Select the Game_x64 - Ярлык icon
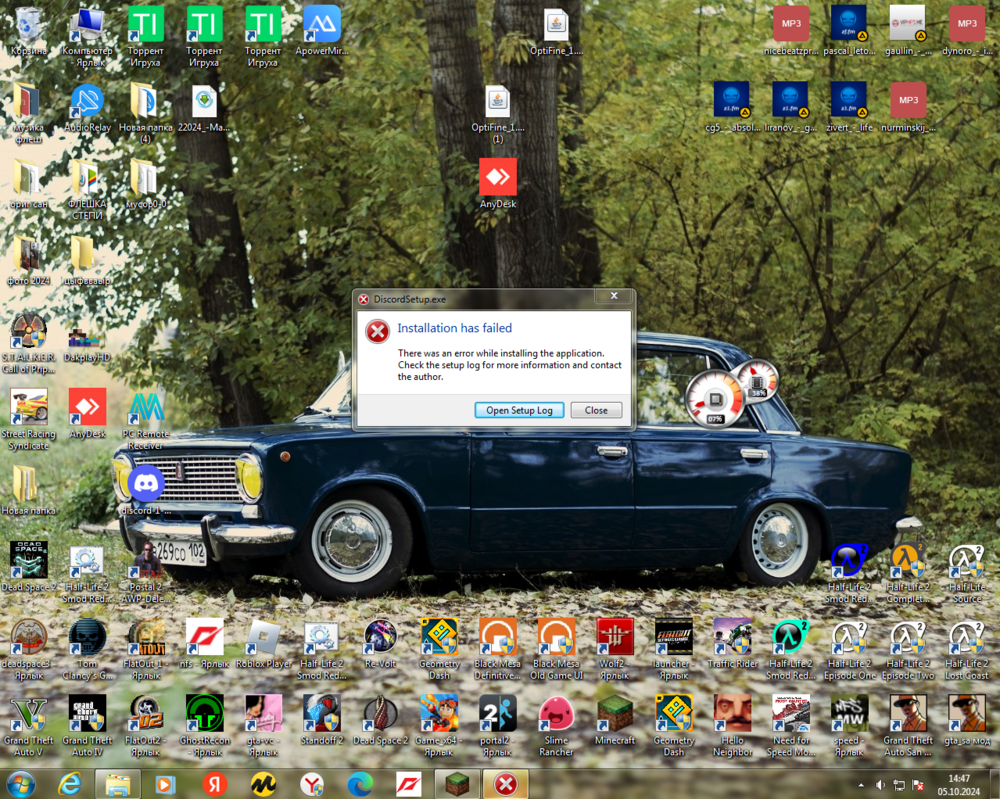The image size is (1000, 799). 439,726
